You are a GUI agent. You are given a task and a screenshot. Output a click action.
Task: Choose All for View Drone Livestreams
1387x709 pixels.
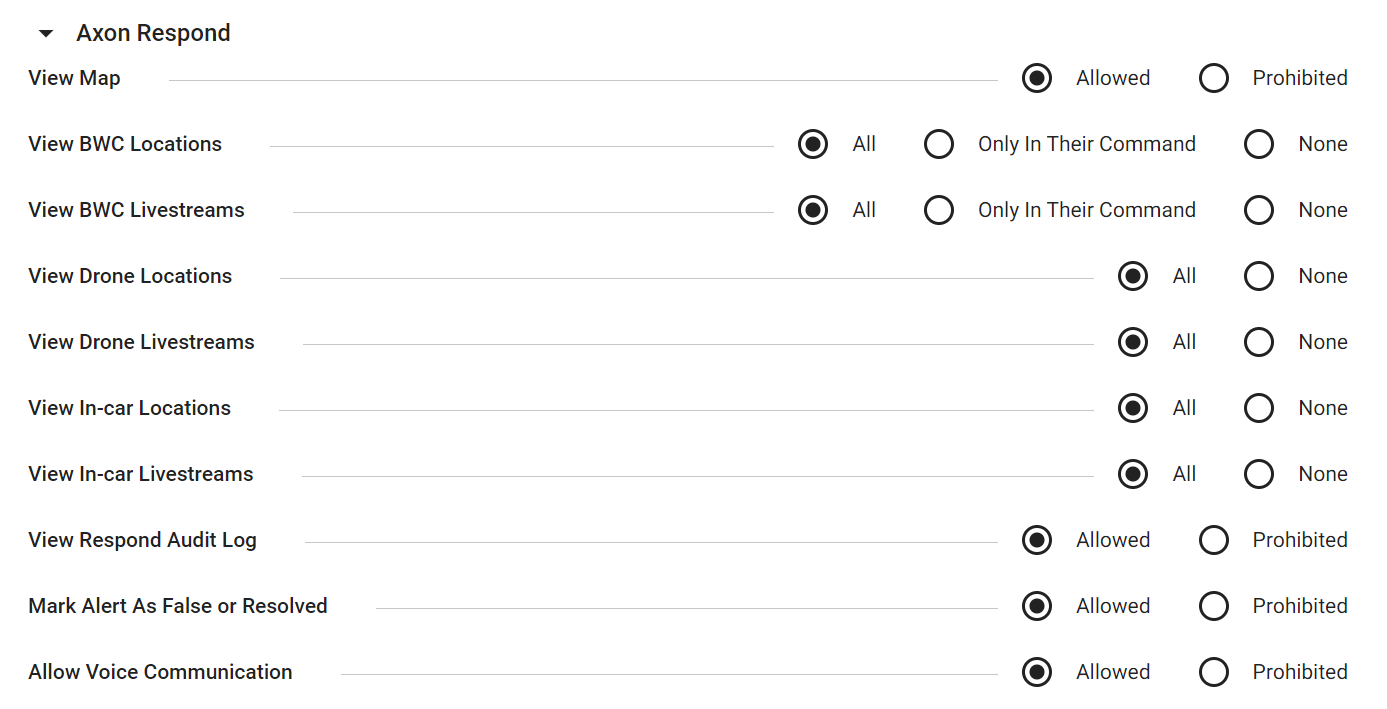[x=1133, y=342]
